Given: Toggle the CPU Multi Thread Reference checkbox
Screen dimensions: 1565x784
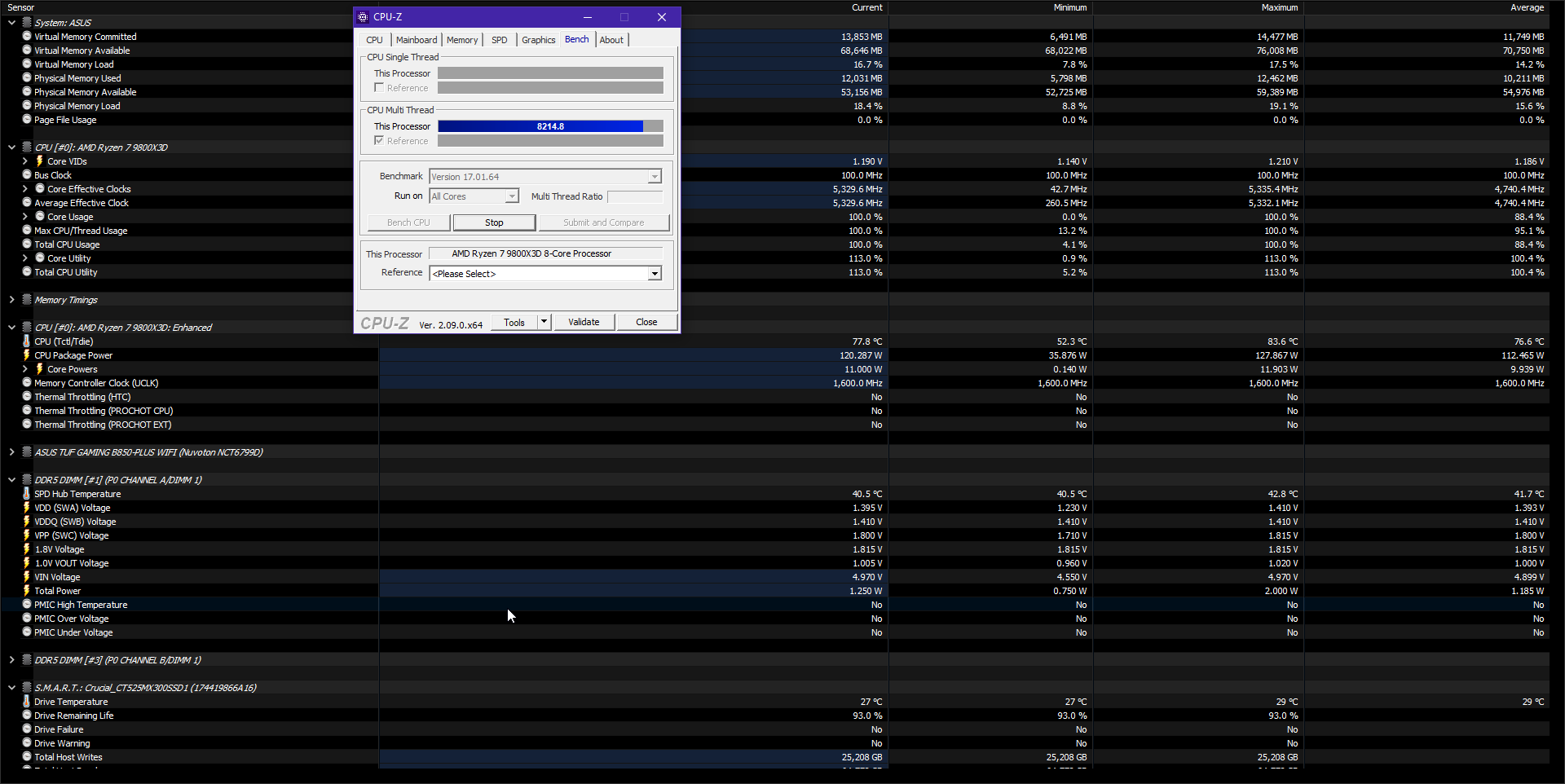Looking at the screenshot, I should pyautogui.click(x=379, y=140).
